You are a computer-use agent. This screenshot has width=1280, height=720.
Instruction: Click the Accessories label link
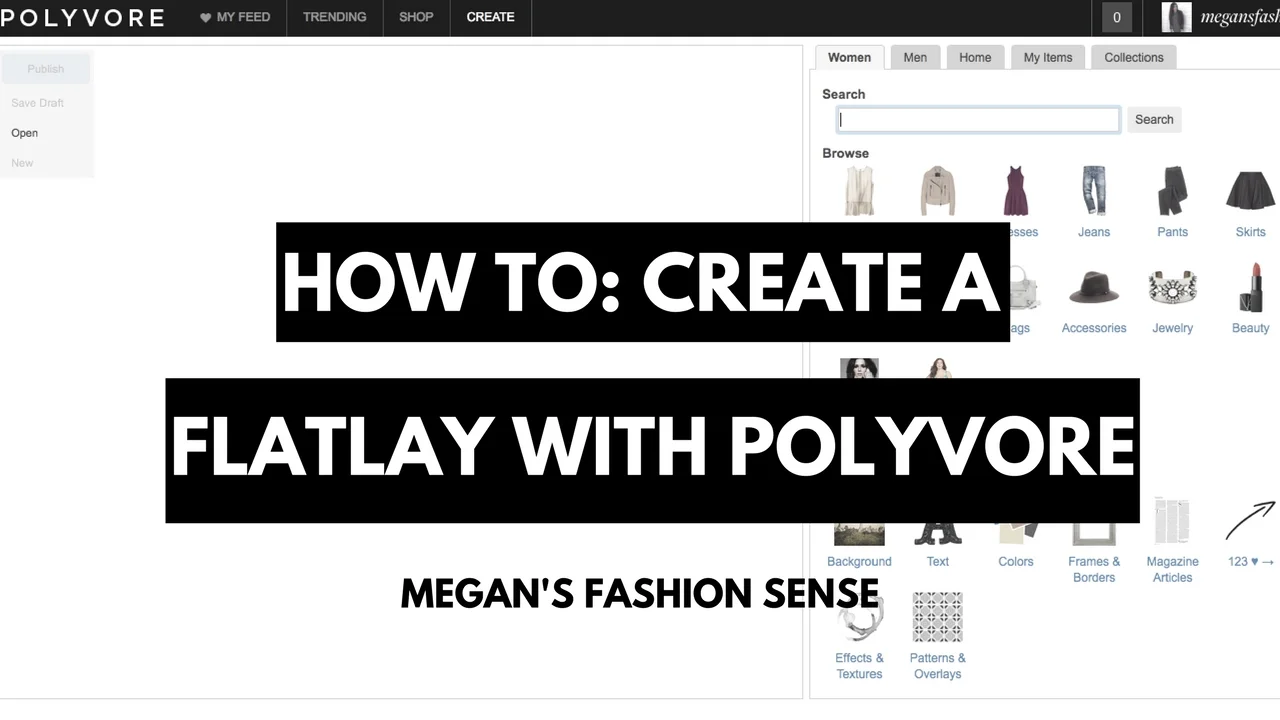tap(1094, 328)
